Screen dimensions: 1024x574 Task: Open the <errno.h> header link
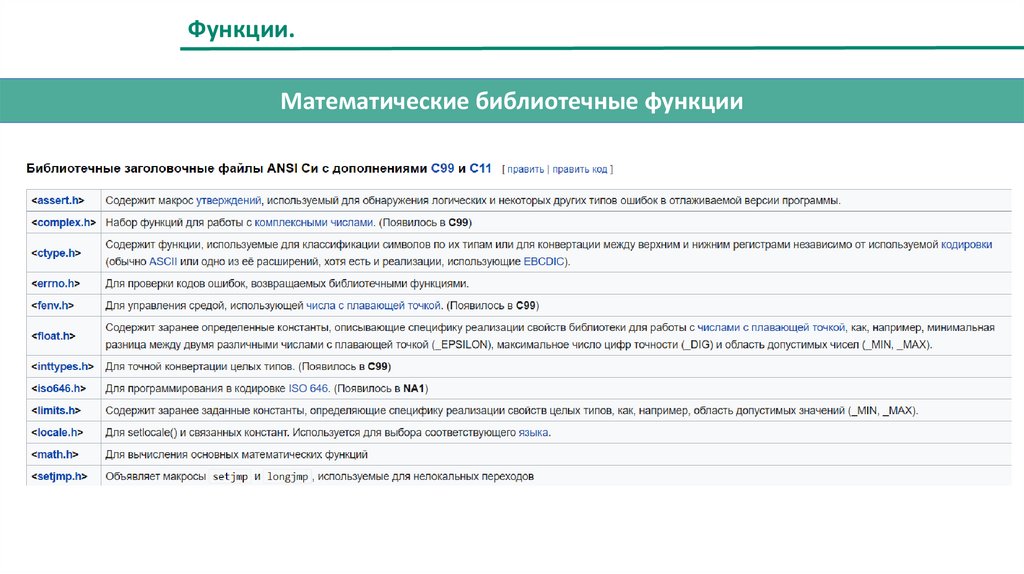56,283
